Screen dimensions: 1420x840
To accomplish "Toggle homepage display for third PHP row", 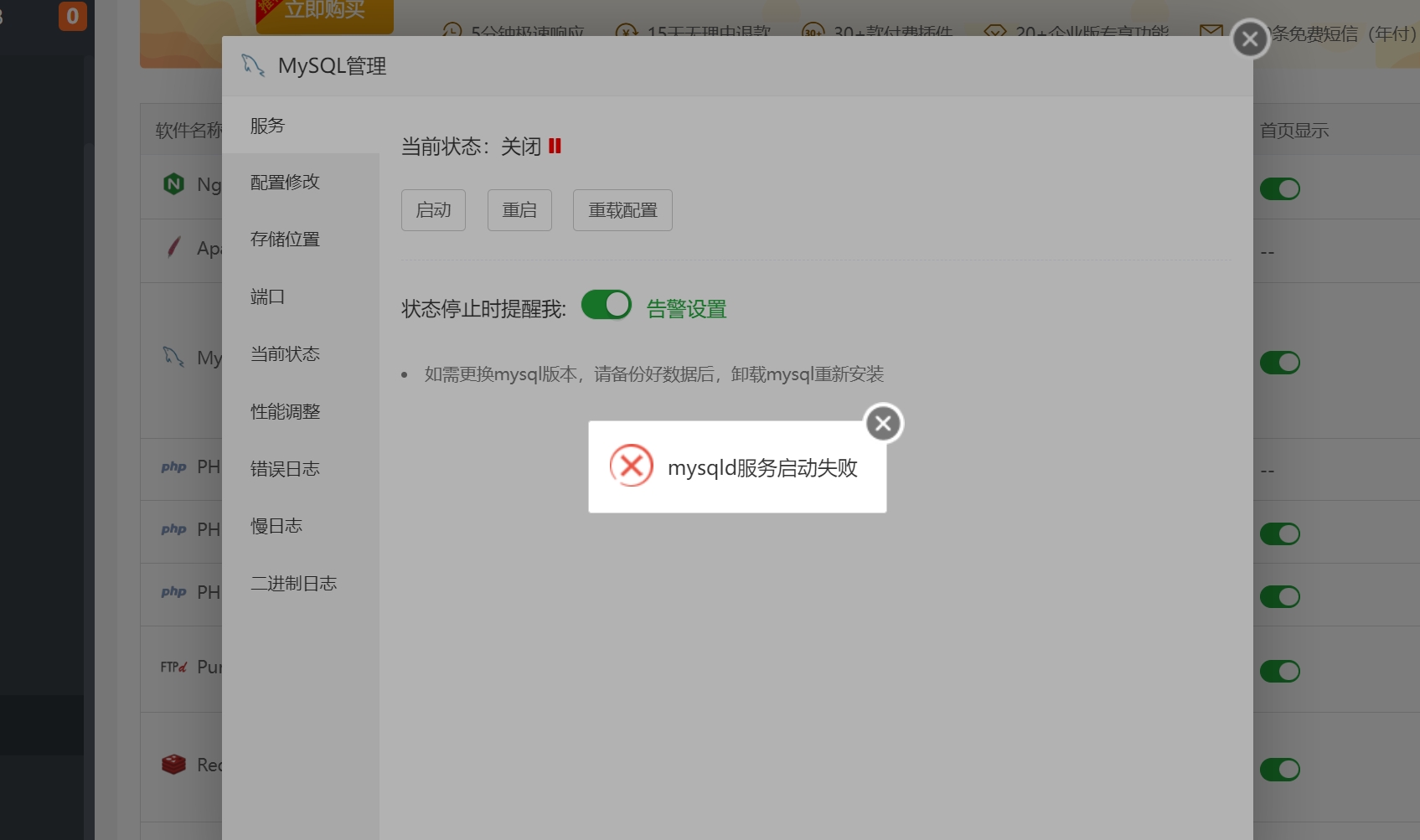I will pyautogui.click(x=1280, y=597).
